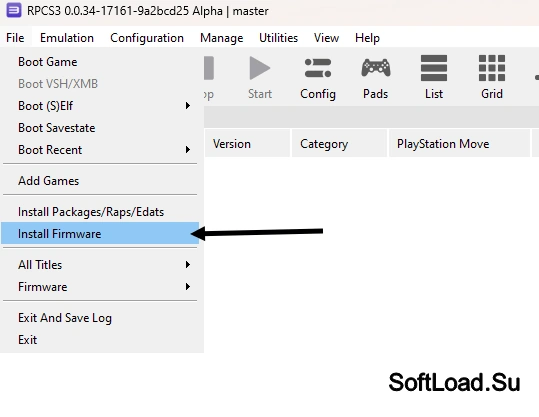Open the Emulation menu

coord(67,38)
